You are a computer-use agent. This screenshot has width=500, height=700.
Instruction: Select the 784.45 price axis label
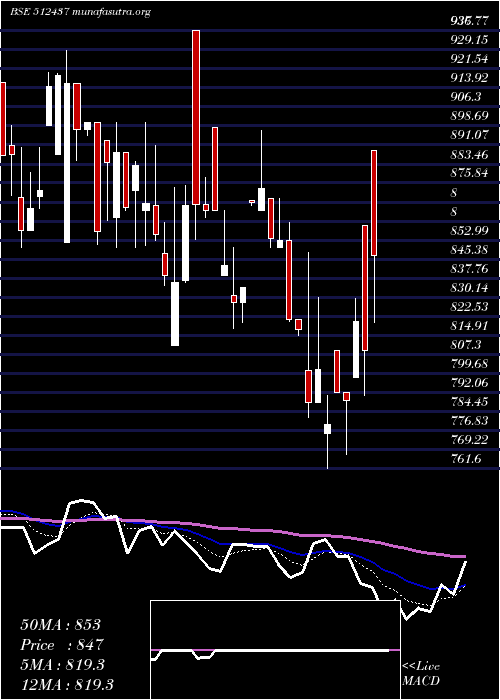click(470, 402)
